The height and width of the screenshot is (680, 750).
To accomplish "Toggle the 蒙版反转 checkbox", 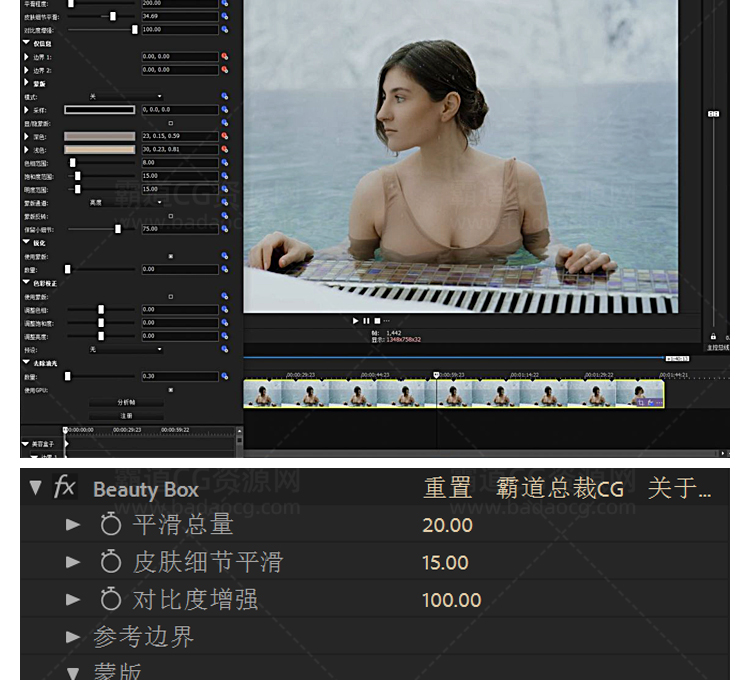I will click(x=171, y=216).
